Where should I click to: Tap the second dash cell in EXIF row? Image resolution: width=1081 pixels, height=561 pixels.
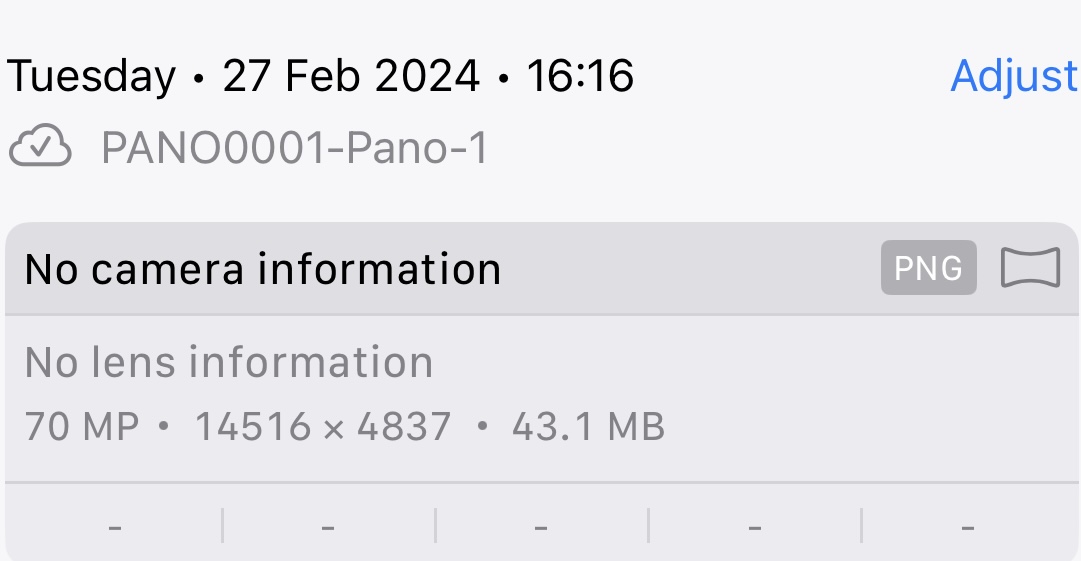tap(328, 528)
